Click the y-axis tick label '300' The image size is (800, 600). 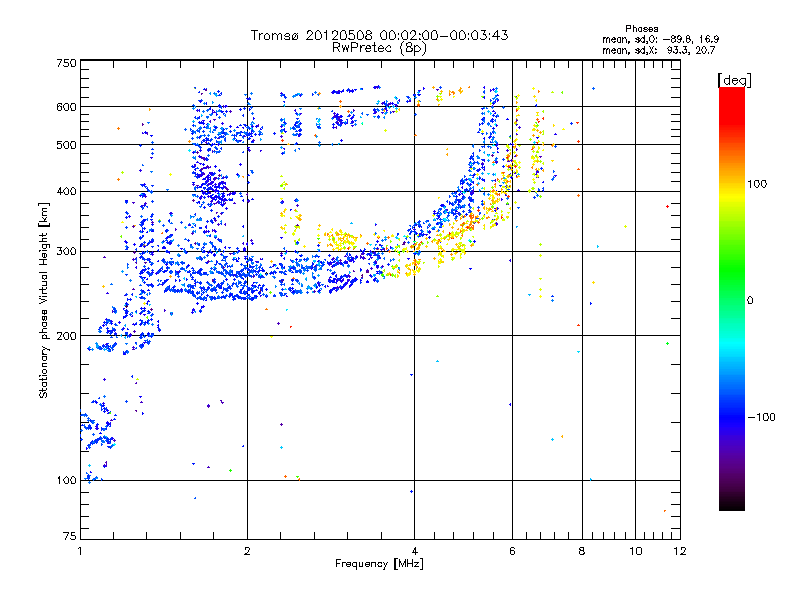(x=66, y=252)
